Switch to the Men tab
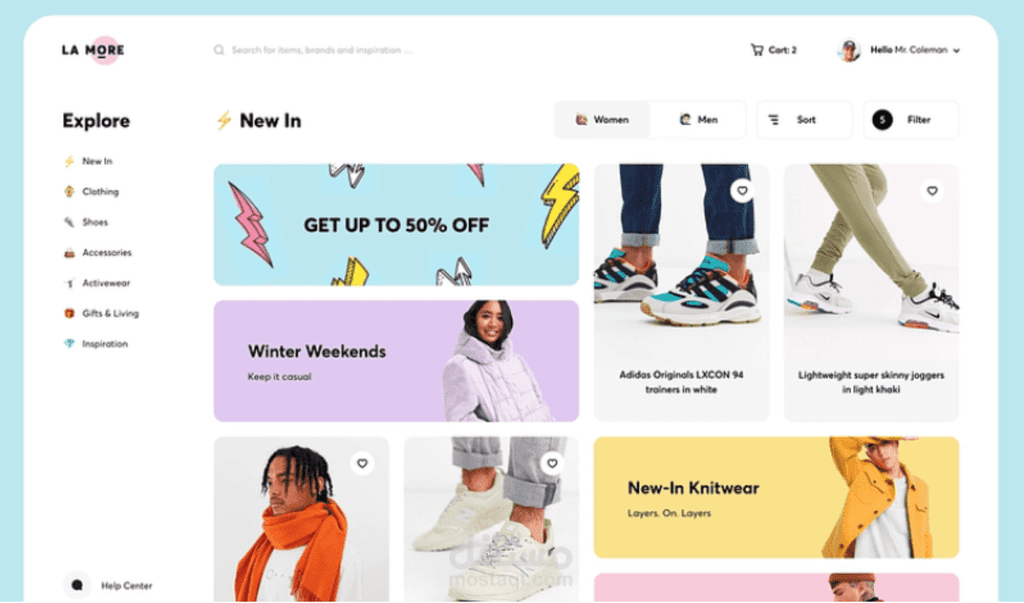The height and width of the screenshot is (603, 1024). (698, 120)
